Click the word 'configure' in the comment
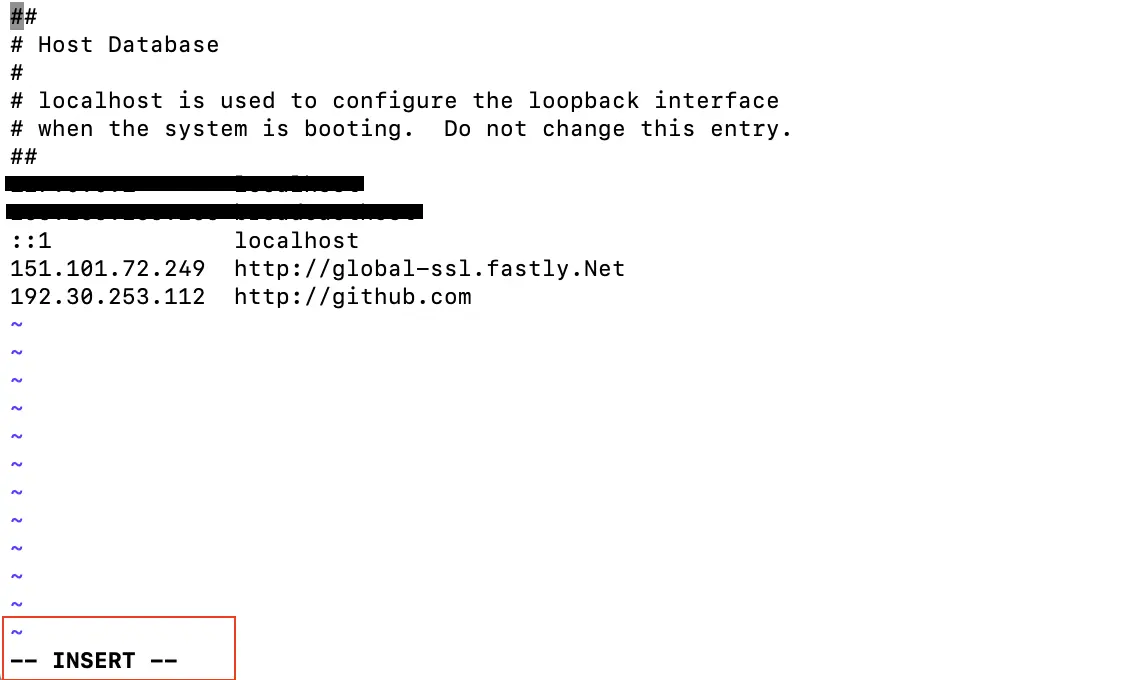 point(394,100)
